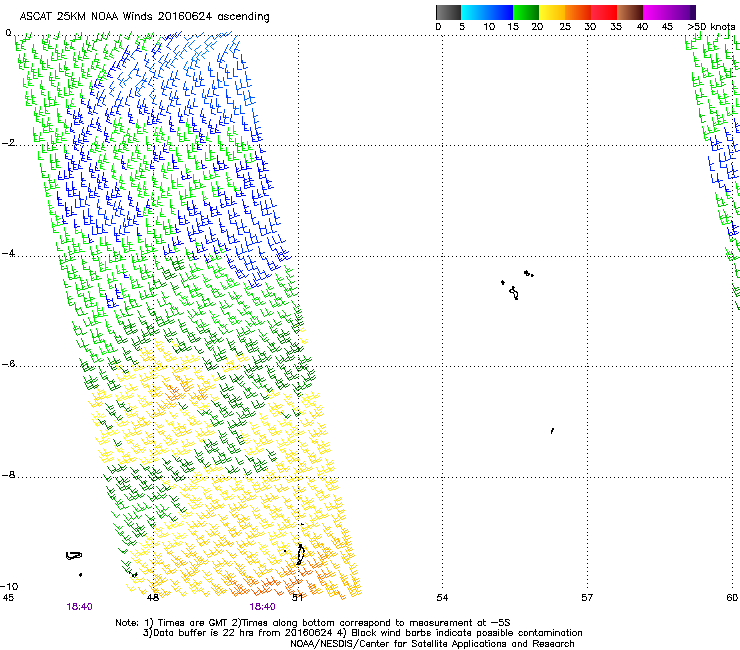Click the island outline at longitude 51, latitude -9.5
The height and width of the screenshot is (650, 740).
coord(300,554)
